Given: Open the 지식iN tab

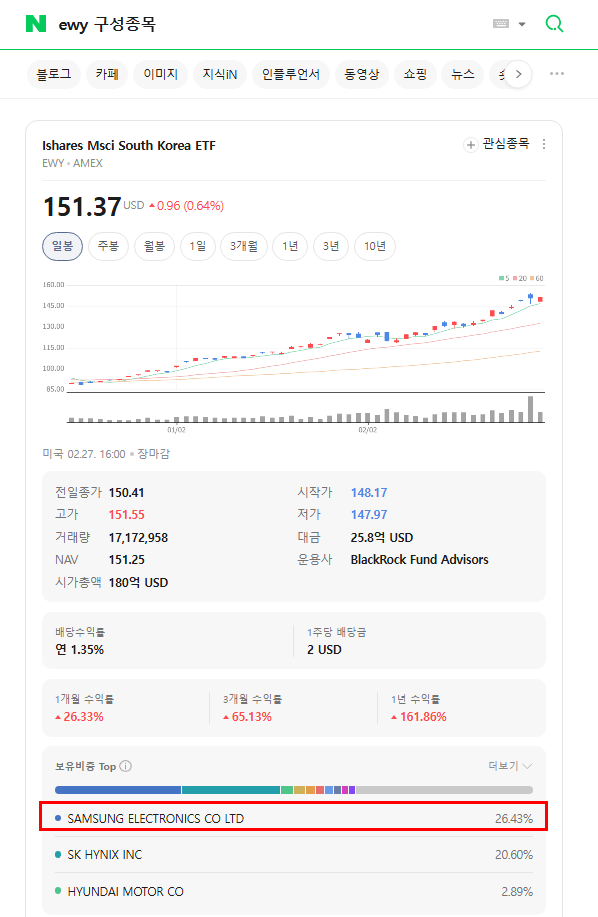Looking at the screenshot, I should (x=220, y=74).
